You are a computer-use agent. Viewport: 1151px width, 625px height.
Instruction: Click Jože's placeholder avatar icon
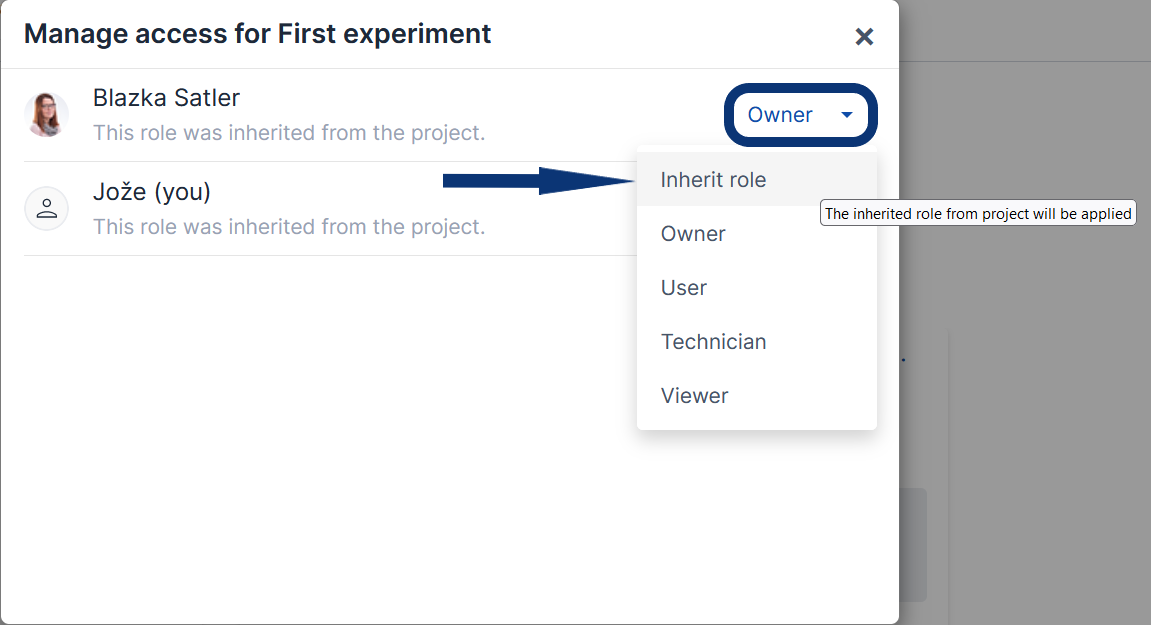point(46,209)
